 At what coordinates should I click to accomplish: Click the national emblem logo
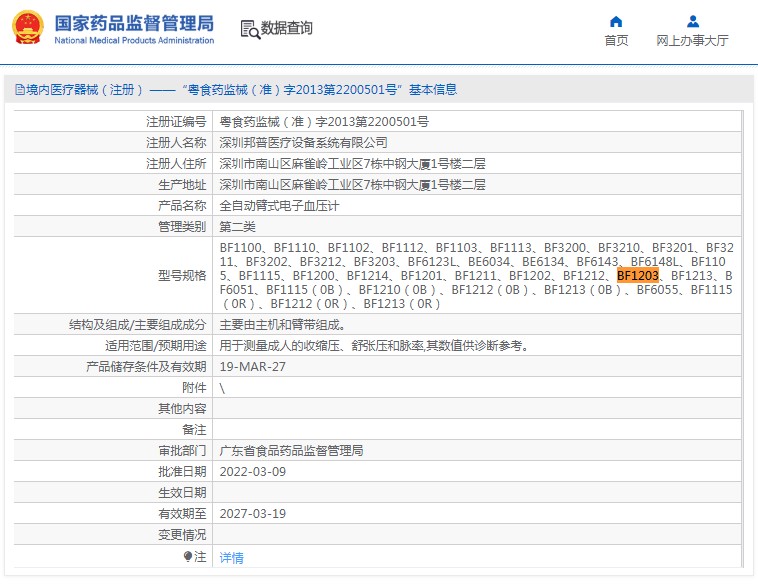coord(28,28)
